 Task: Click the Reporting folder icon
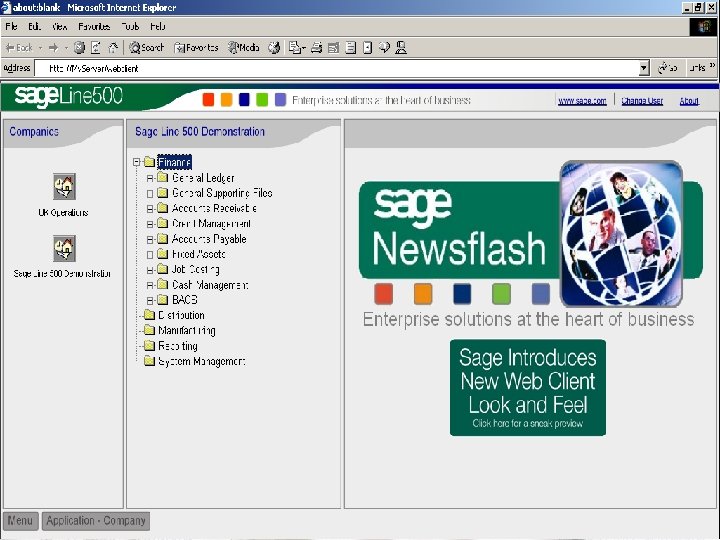pyautogui.click(x=149, y=346)
